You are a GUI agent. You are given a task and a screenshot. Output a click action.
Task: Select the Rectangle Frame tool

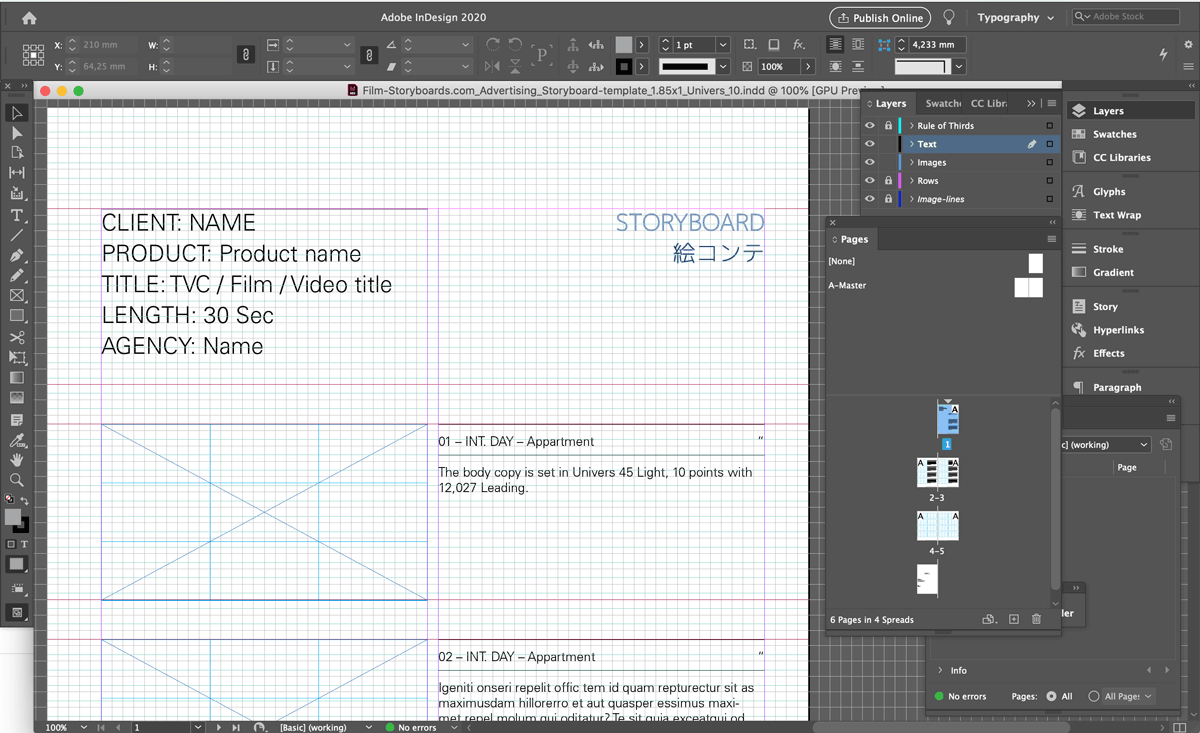pos(17,296)
